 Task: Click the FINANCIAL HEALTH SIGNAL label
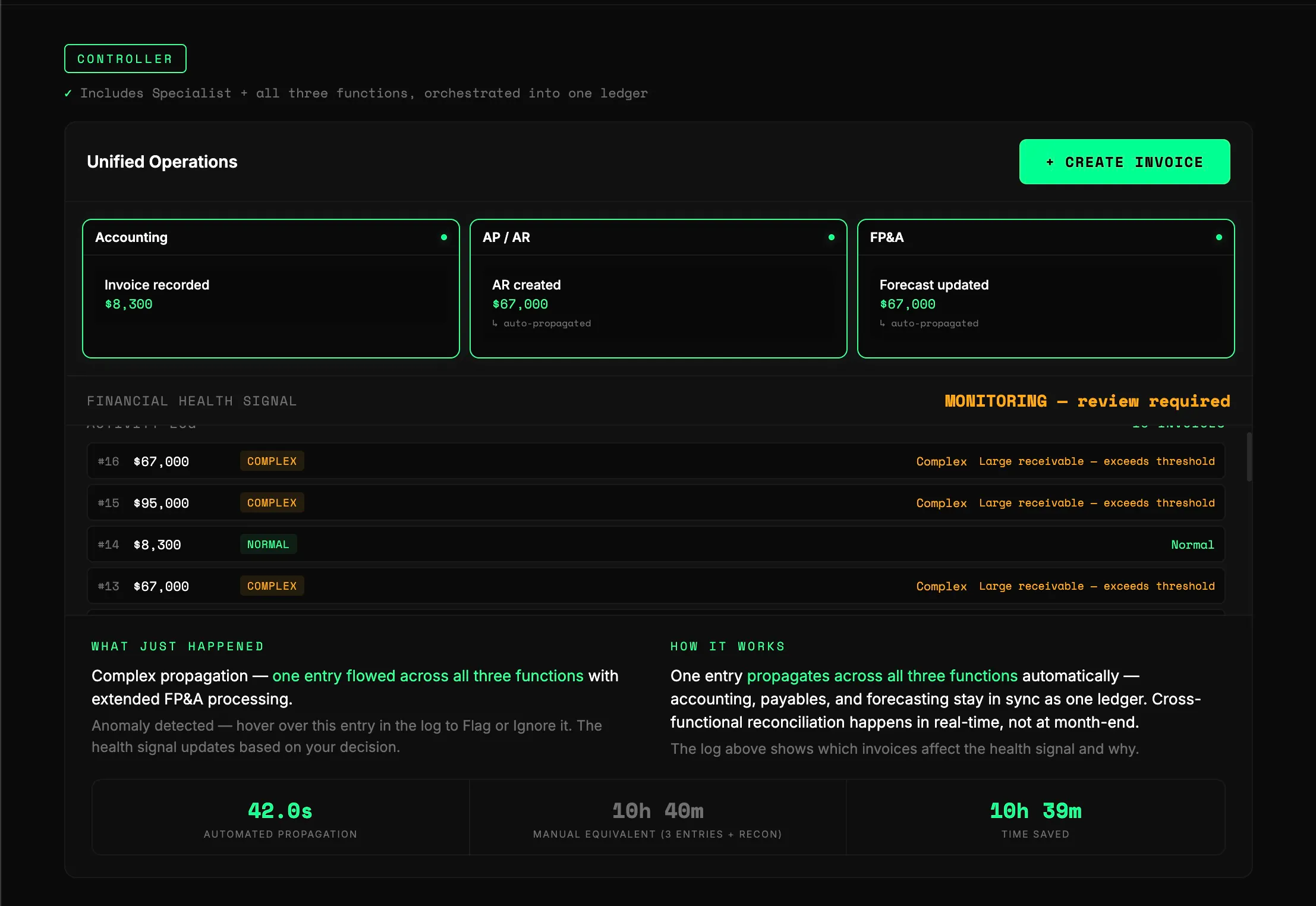(x=192, y=401)
